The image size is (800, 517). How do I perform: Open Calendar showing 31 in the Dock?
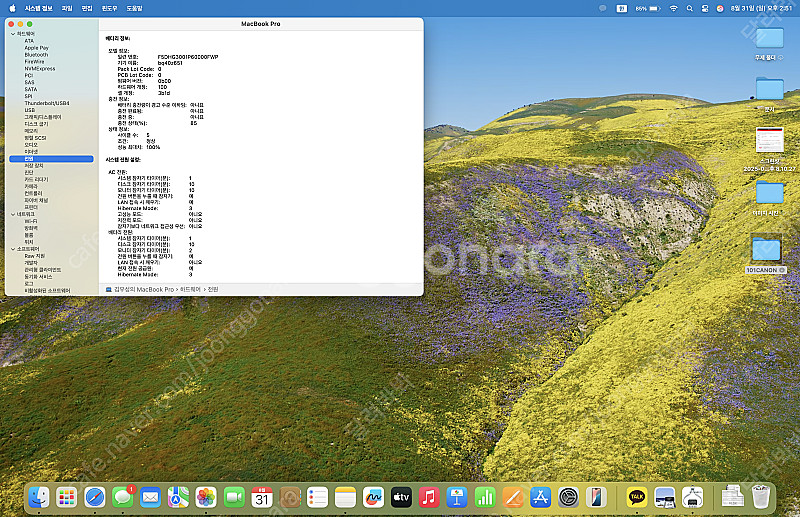262,497
